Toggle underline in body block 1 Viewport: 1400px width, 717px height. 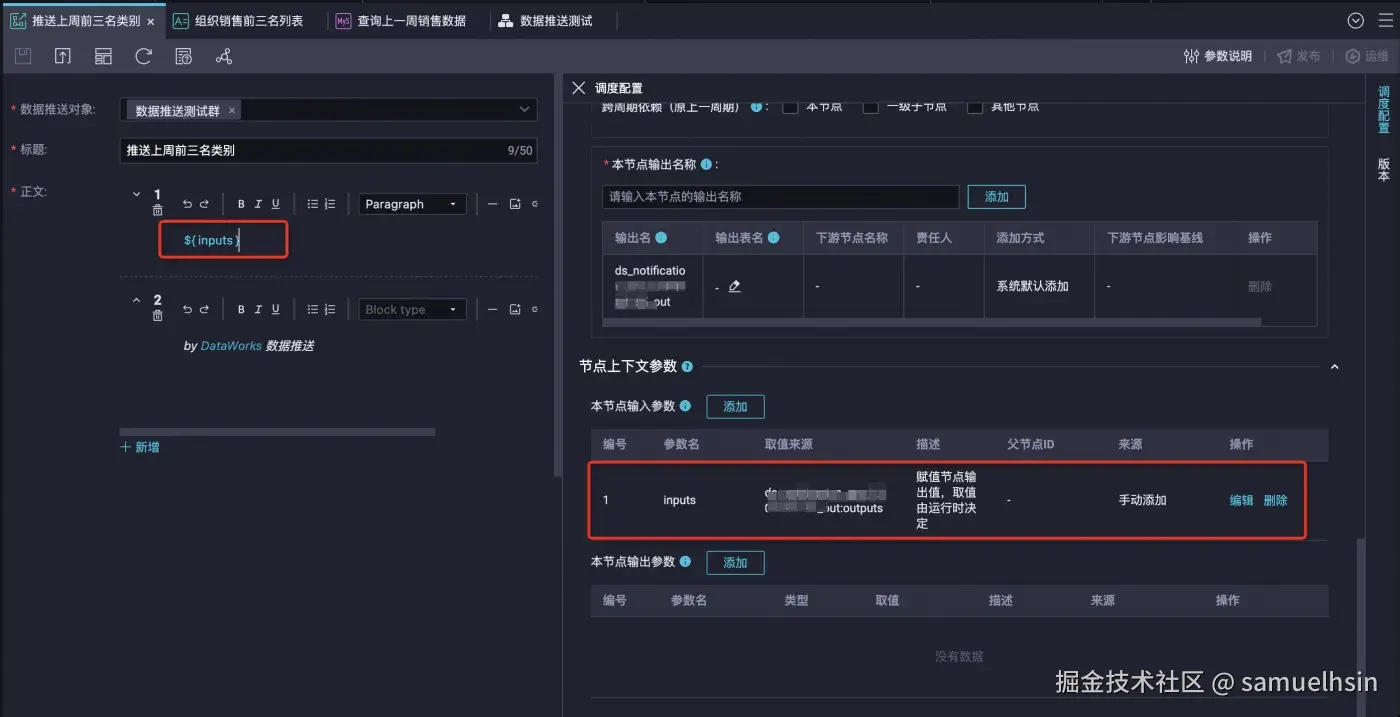[276, 204]
